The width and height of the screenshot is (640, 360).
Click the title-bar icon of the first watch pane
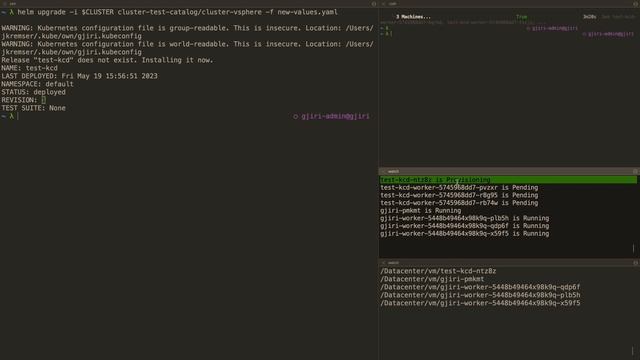click(x=635, y=171)
